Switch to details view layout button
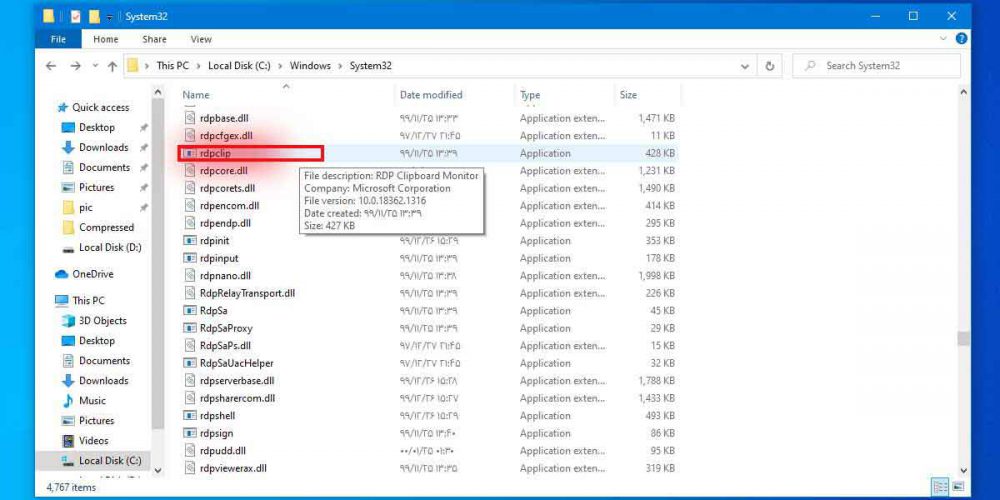The image size is (1000, 500). click(940, 487)
